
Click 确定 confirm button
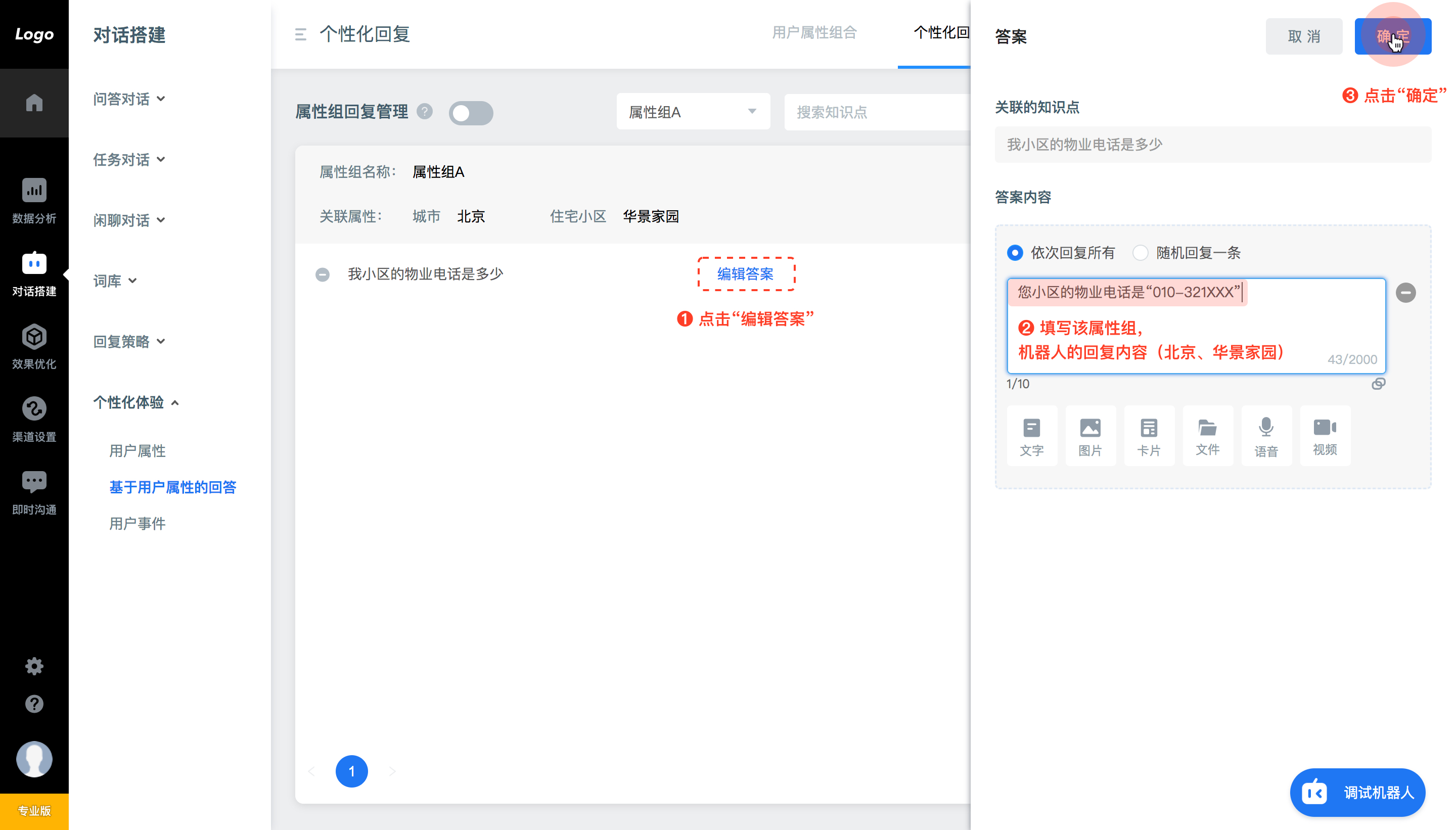click(x=1393, y=36)
